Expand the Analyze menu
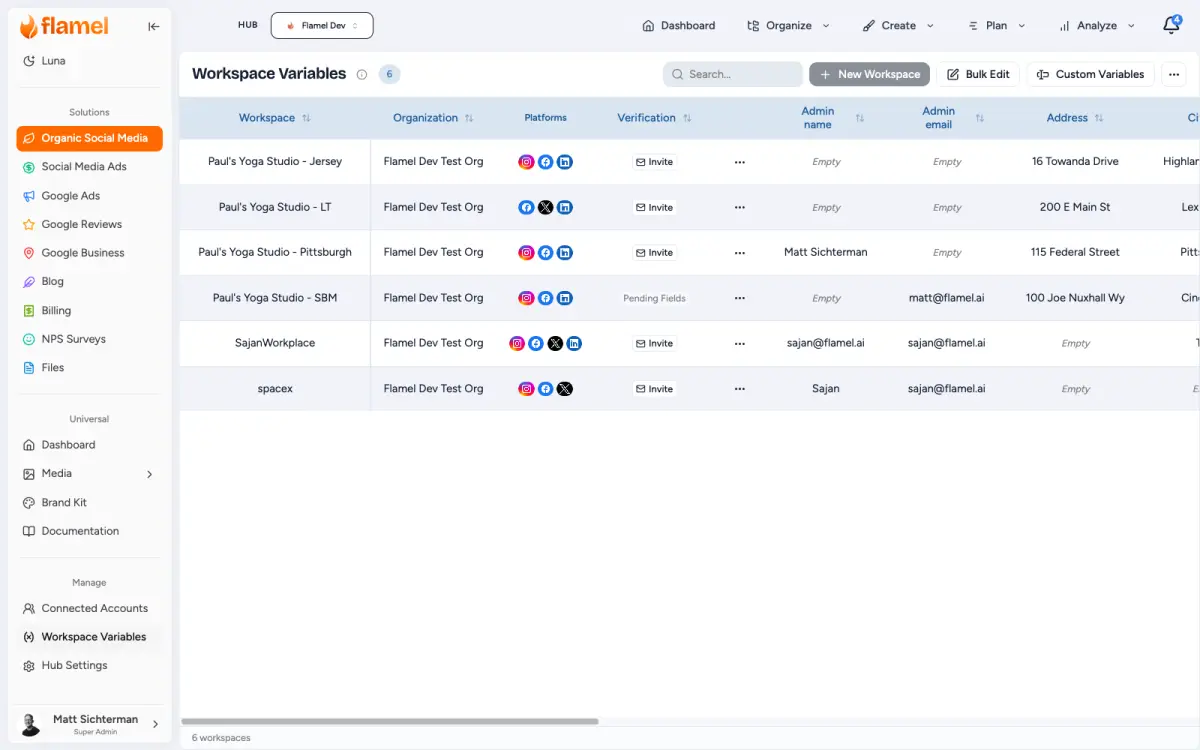The image size is (1200, 750). click(x=1097, y=26)
